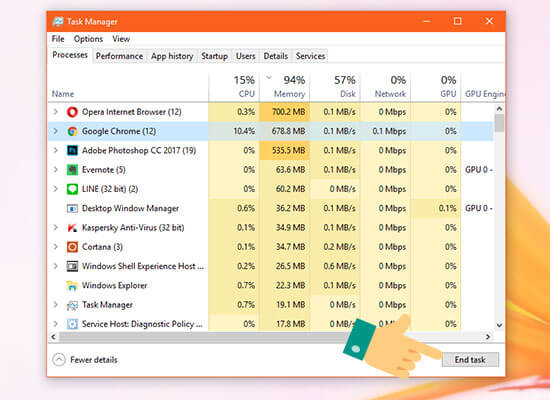Click the Opera Internet Browser icon
Screen dimensions: 550x400
pos(72,112)
